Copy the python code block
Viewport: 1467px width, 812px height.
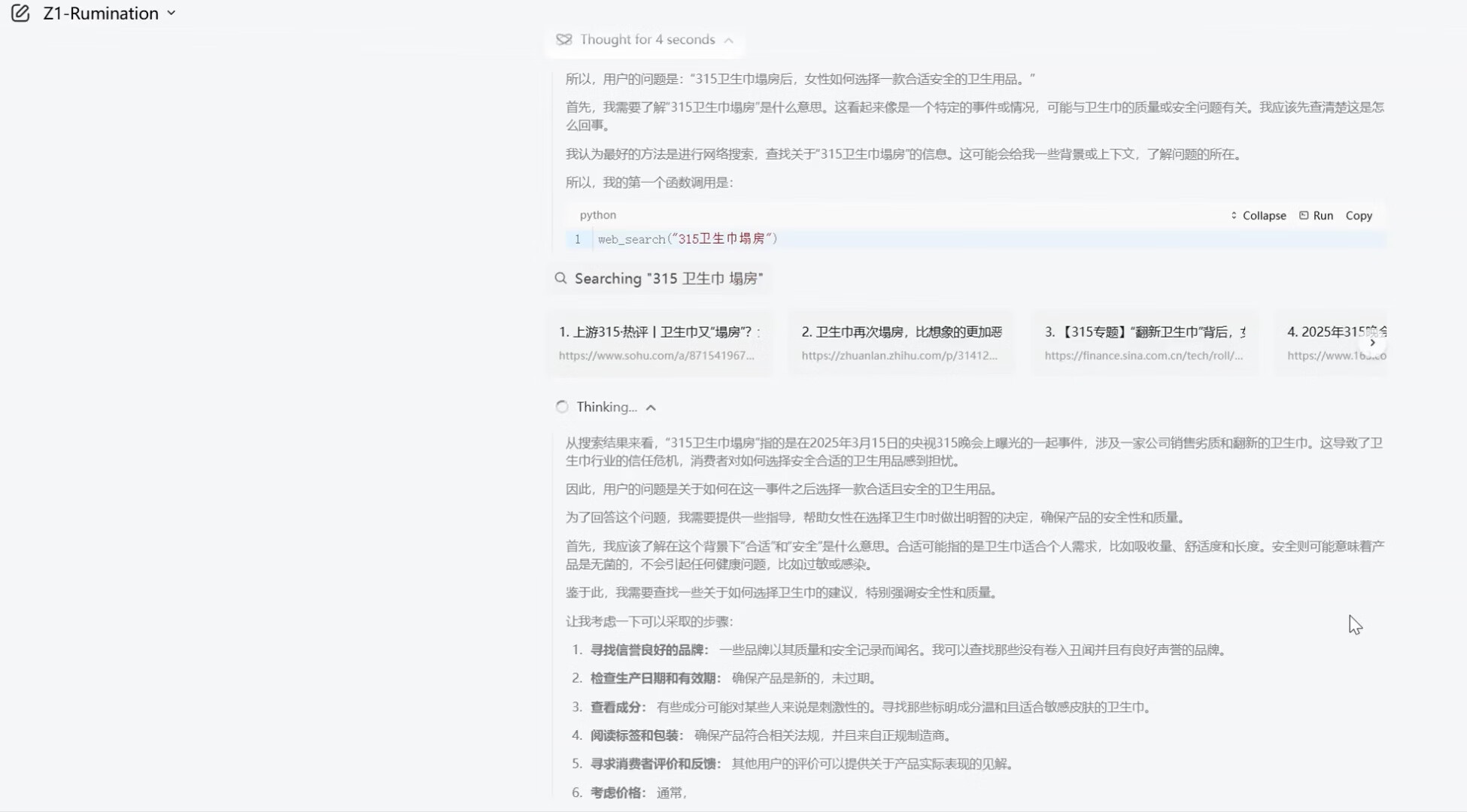click(1359, 216)
